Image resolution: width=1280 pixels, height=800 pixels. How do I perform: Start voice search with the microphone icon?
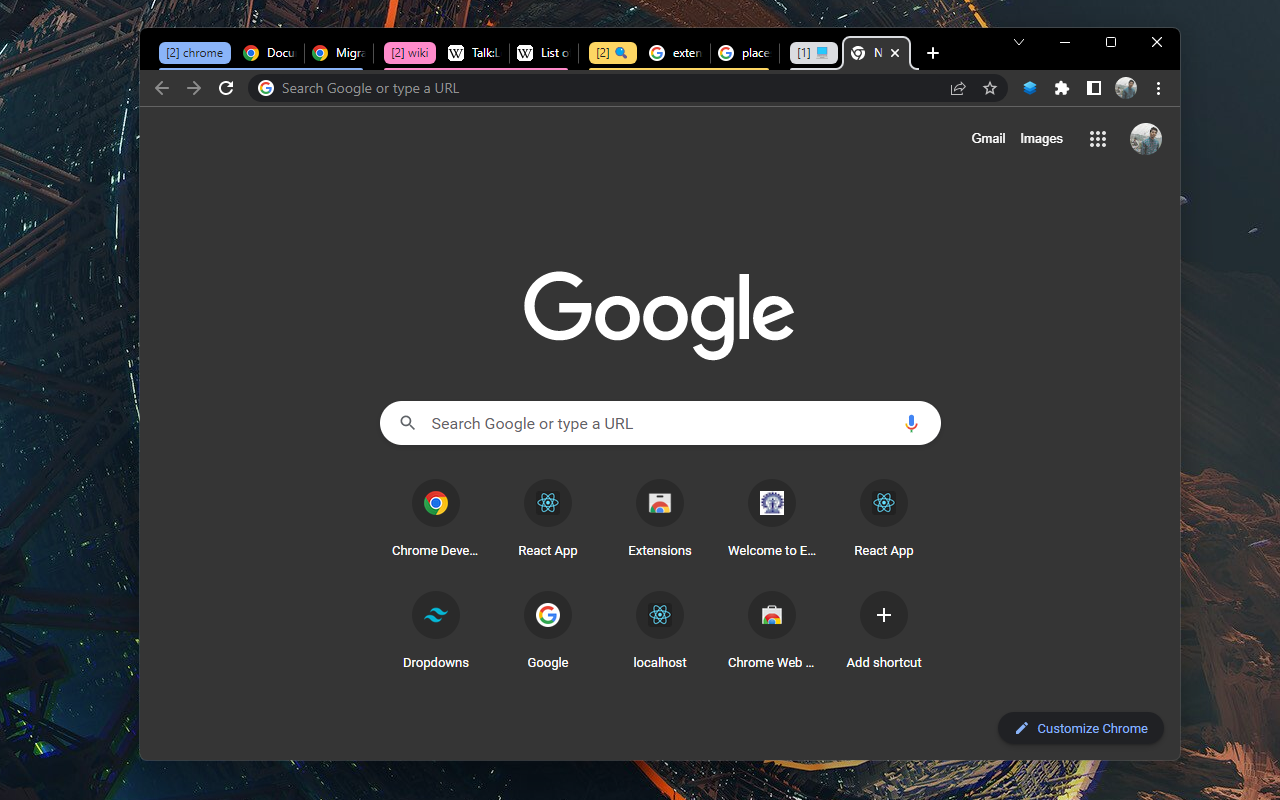pos(910,423)
